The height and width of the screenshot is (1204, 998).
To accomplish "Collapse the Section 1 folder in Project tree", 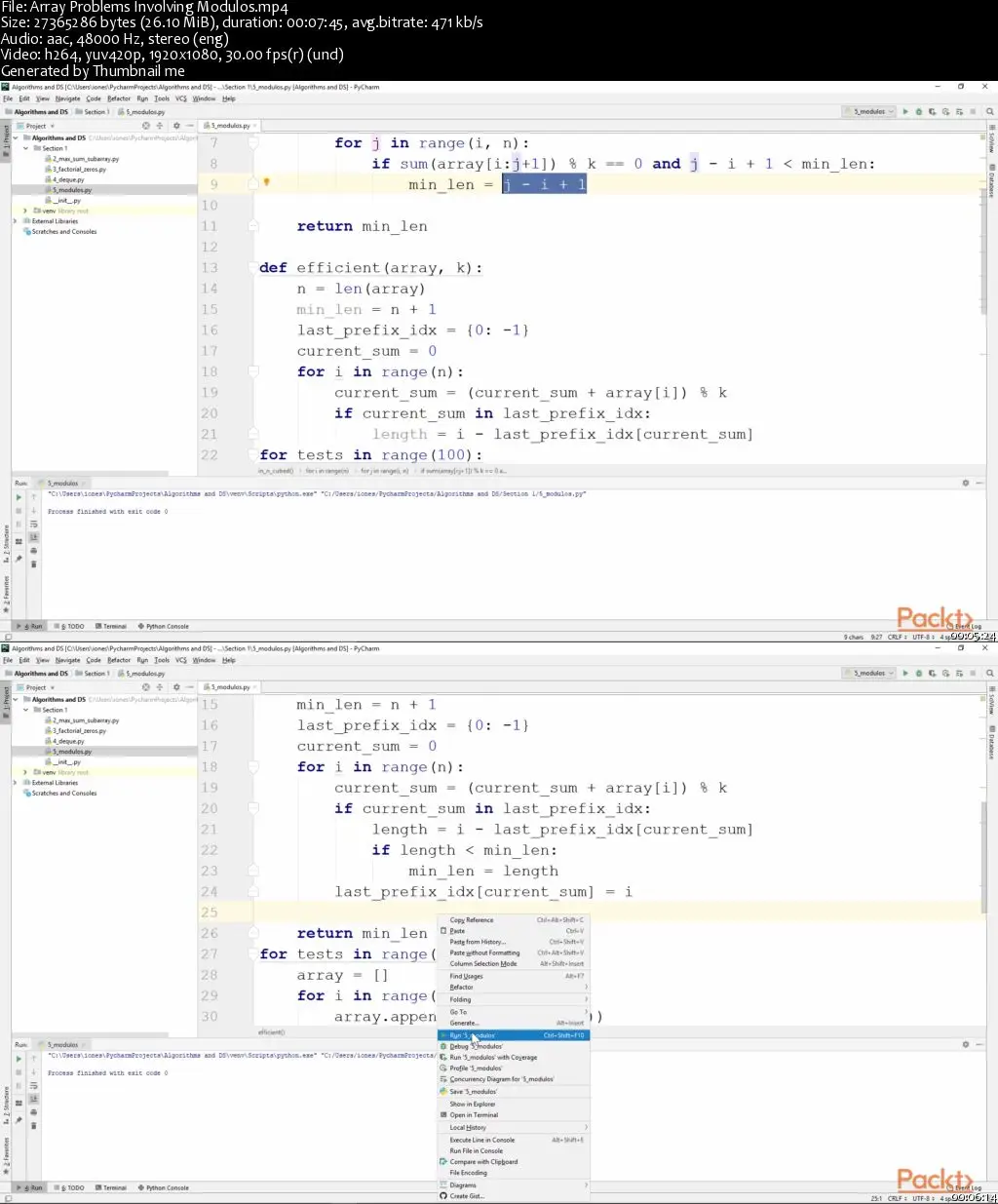I will (x=27, y=148).
